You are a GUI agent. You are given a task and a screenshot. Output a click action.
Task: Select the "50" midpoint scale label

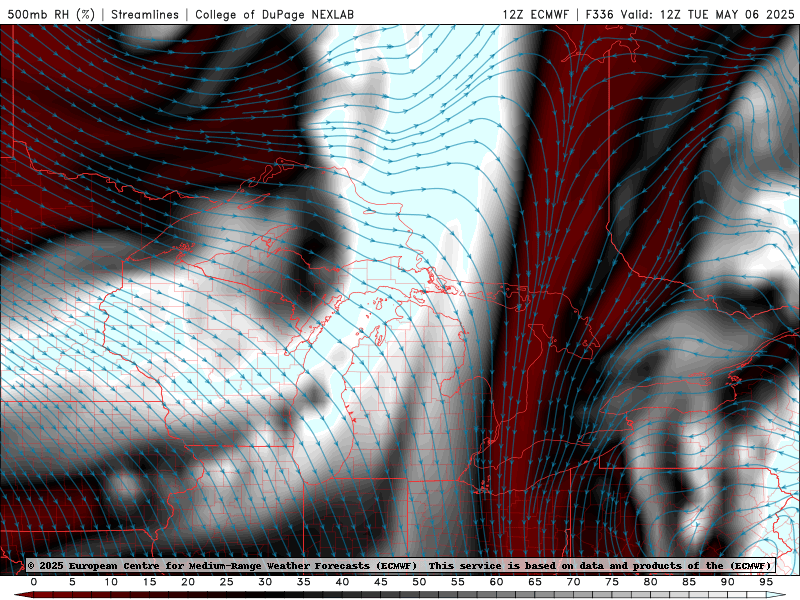pos(419,582)
